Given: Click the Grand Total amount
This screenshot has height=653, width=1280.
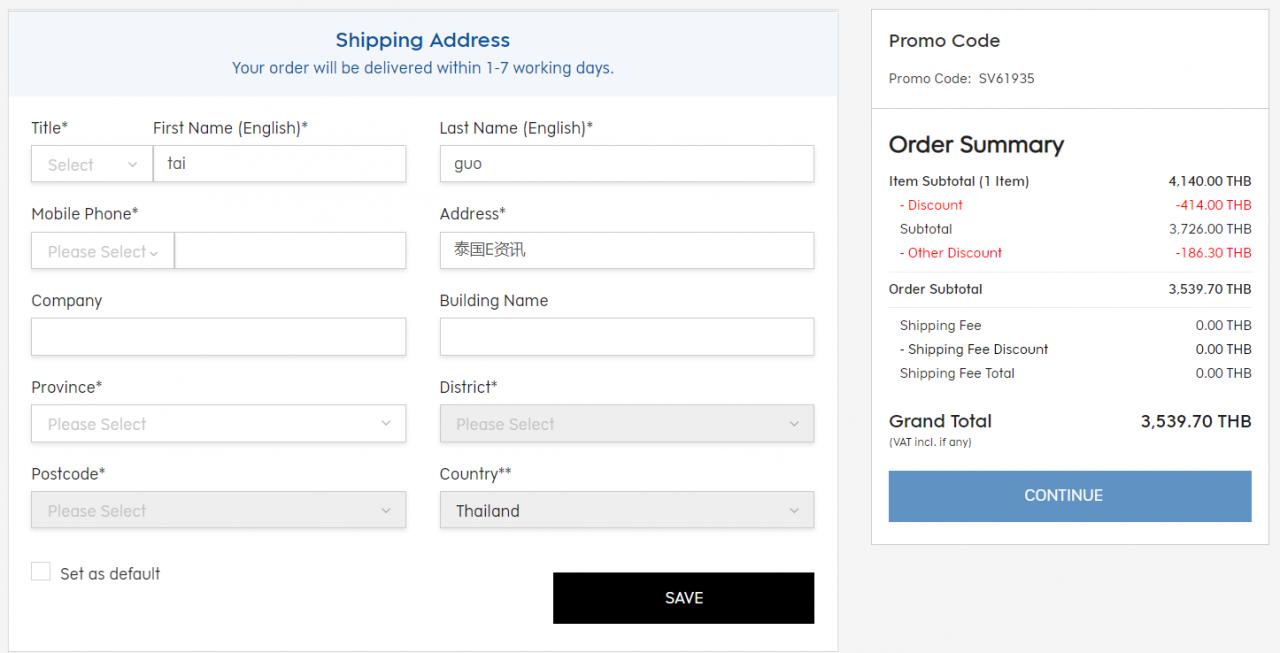Looking at the screenshot, I should point(1195,421).
